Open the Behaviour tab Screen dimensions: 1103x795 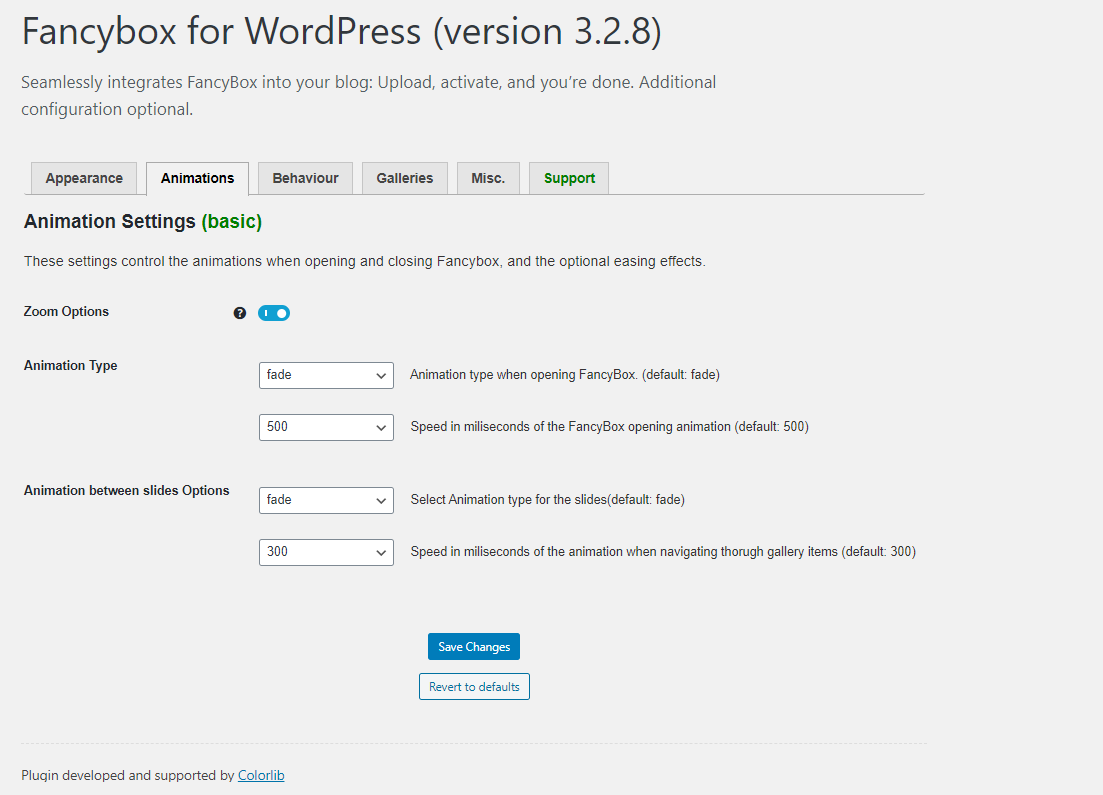[305, 178]
